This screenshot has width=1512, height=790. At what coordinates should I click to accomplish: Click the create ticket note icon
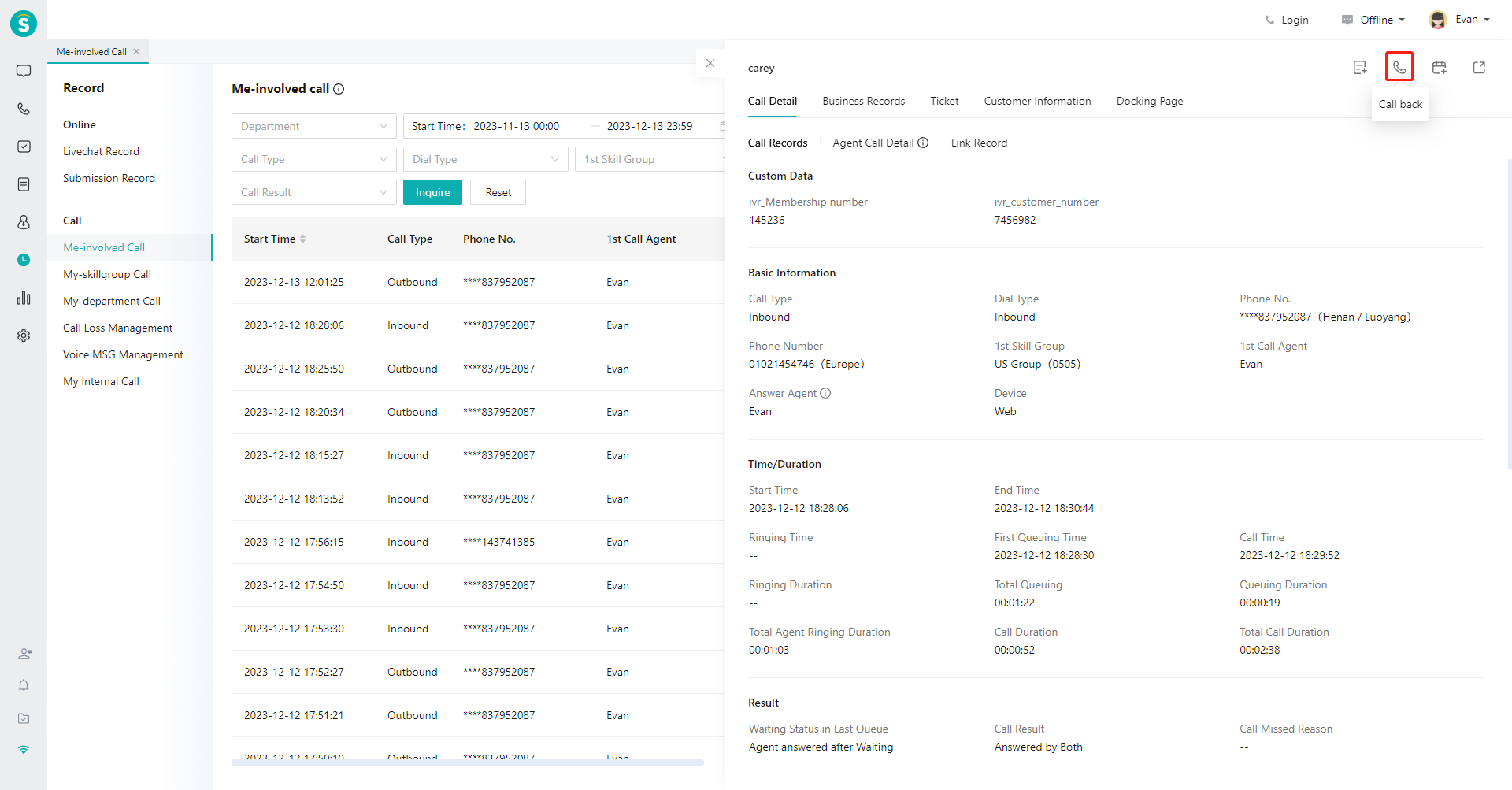click(x=1360, y=68)
